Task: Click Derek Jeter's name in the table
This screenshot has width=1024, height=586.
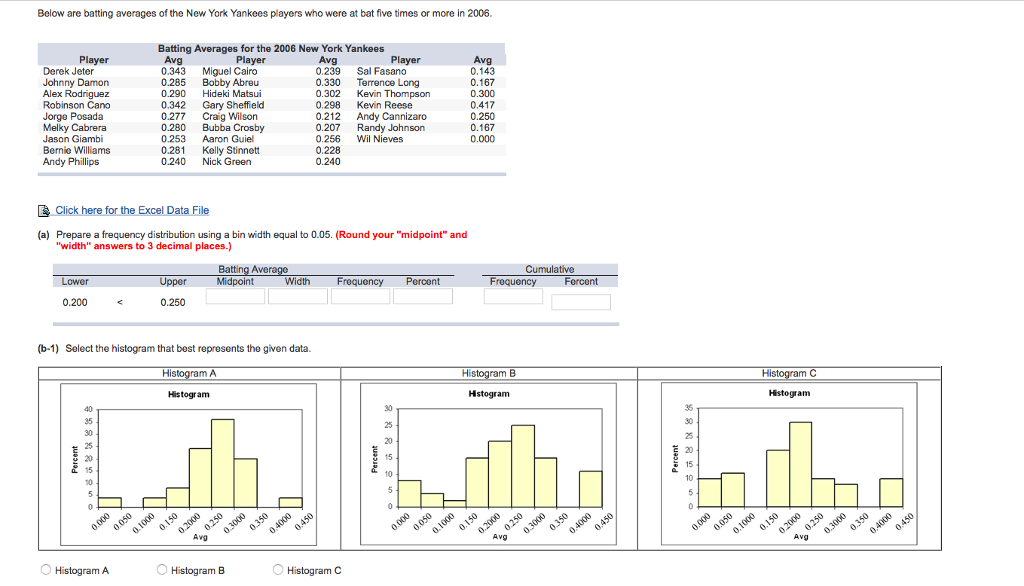Action: 68,71
